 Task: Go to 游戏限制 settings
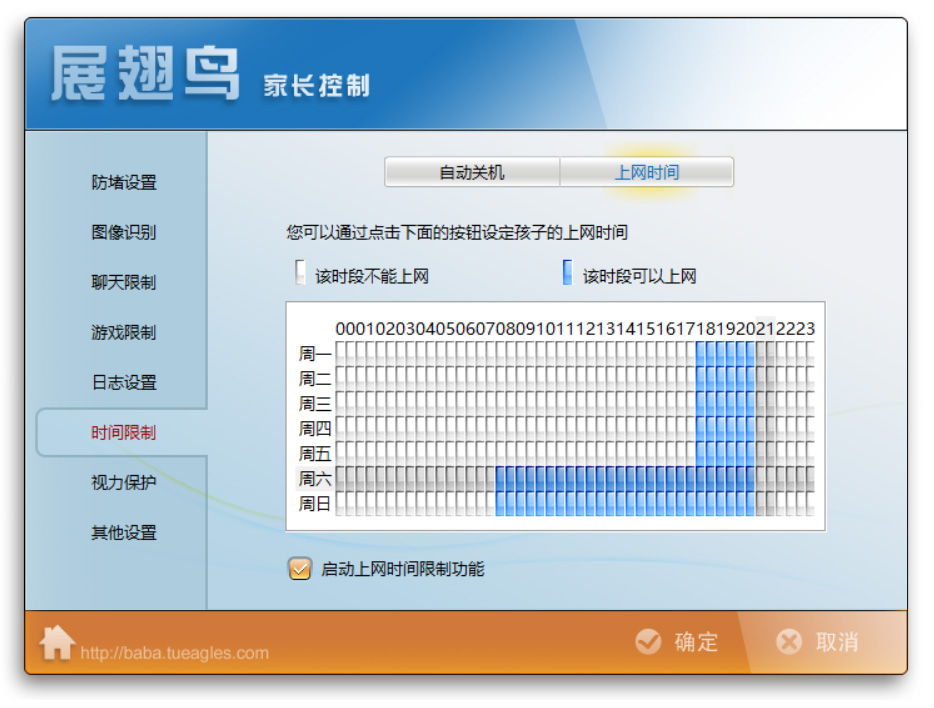(x=124, y=332)
